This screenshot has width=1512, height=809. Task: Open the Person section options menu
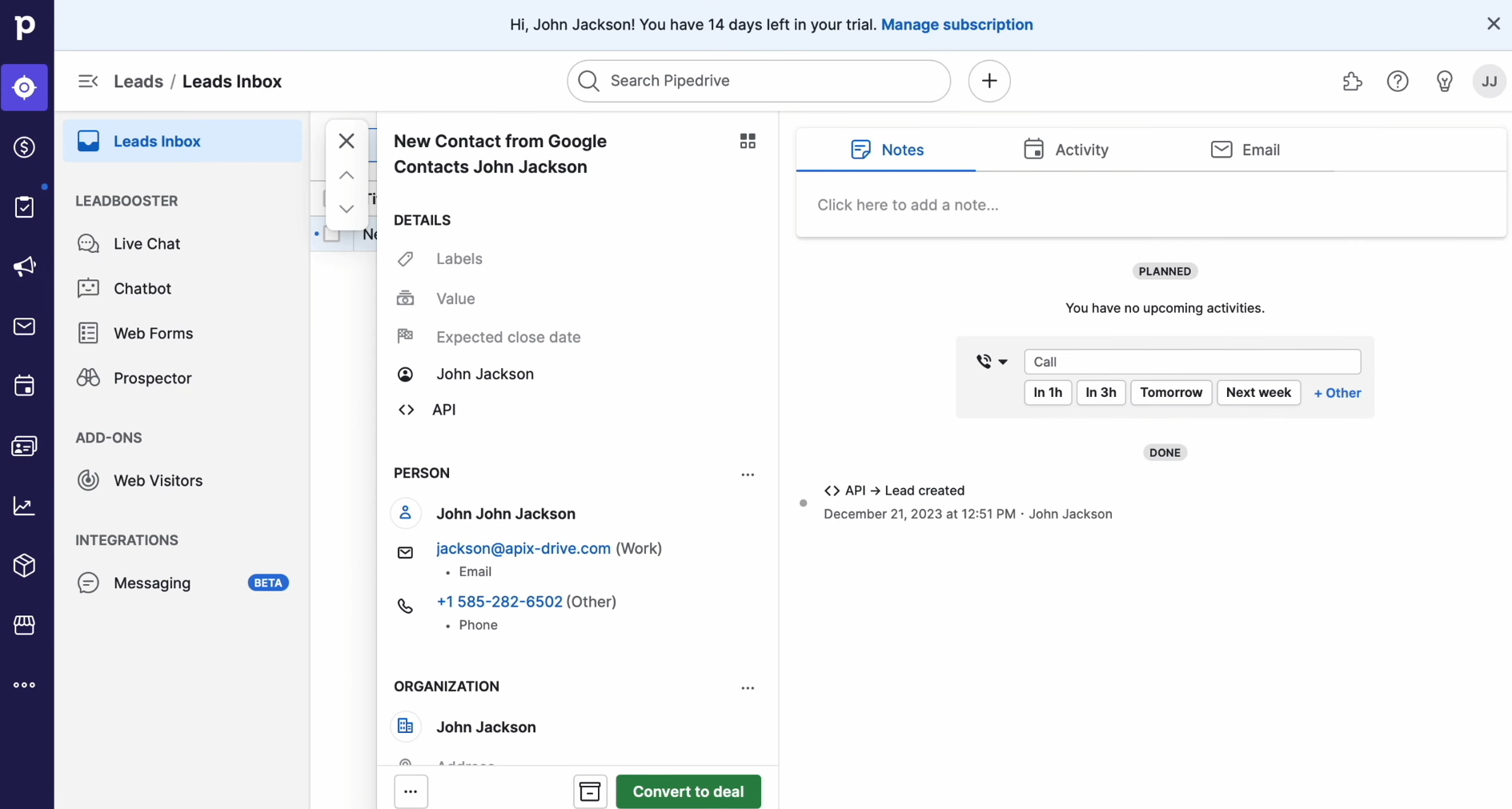pyautogui.click(x=748, y=474)
